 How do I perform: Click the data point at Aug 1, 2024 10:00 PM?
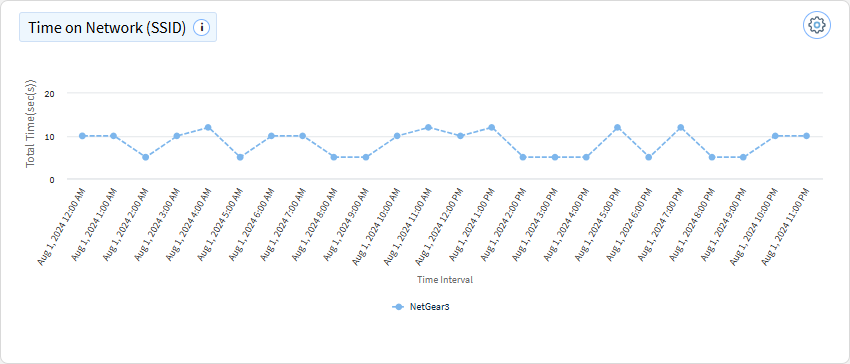click(775, 136)
